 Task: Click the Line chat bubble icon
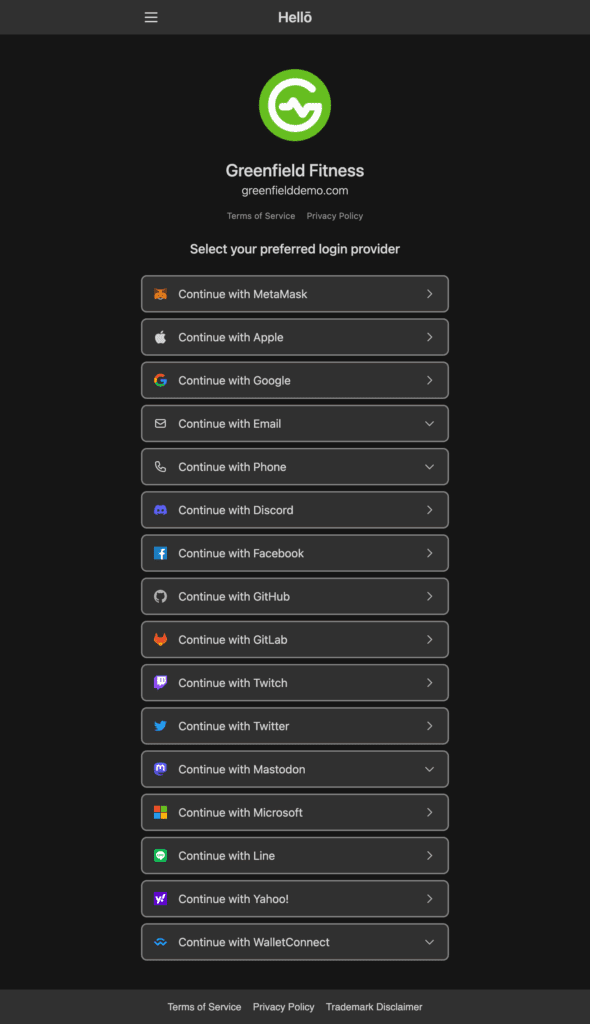tap(160, 856)
